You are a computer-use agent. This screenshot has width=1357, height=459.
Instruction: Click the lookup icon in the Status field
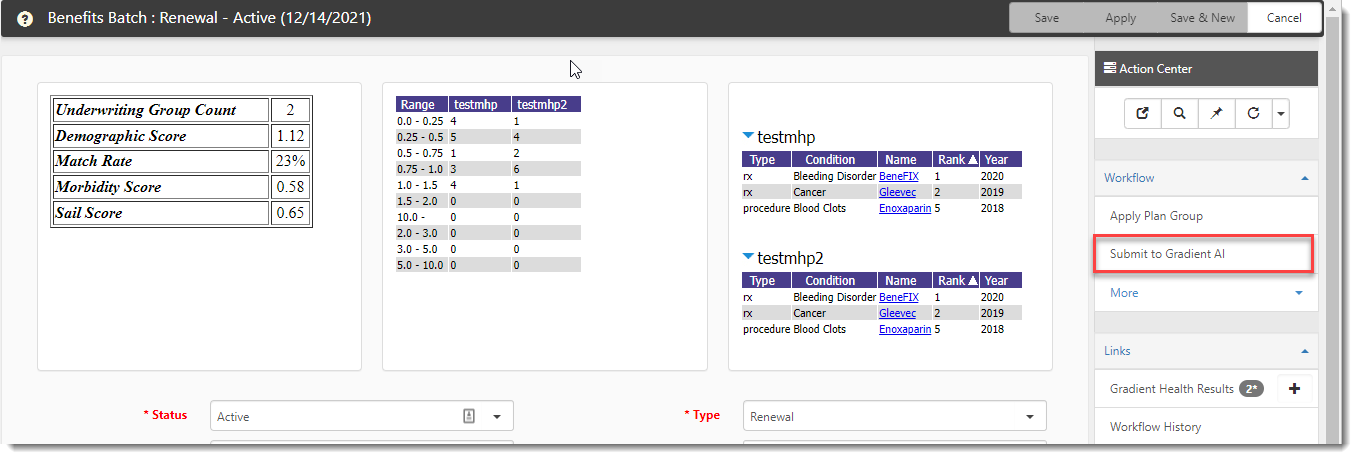coord(469,416)
